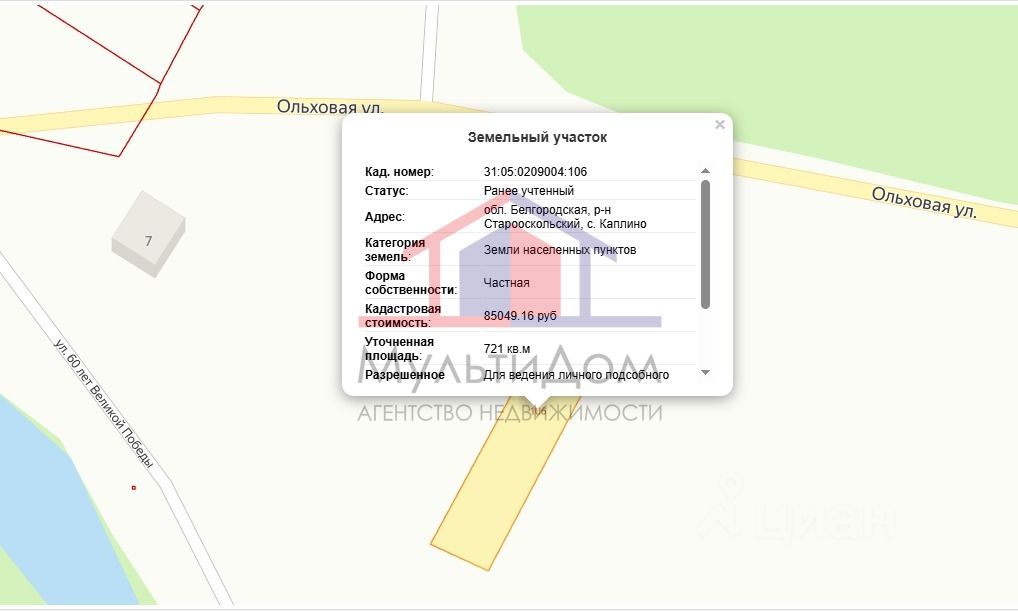The height and width of the screenshot is (611, 1018).
Task: Click ownership value Частная
Action: pos(506,283)
